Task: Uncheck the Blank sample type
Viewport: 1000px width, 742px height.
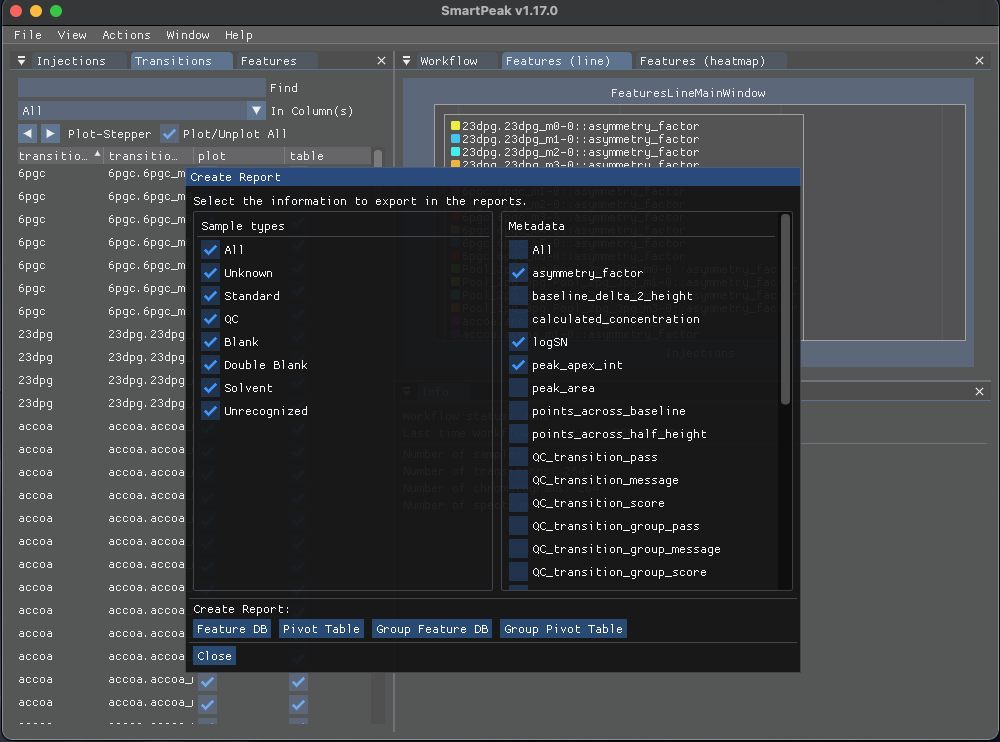Action: (x=210, y=342)
